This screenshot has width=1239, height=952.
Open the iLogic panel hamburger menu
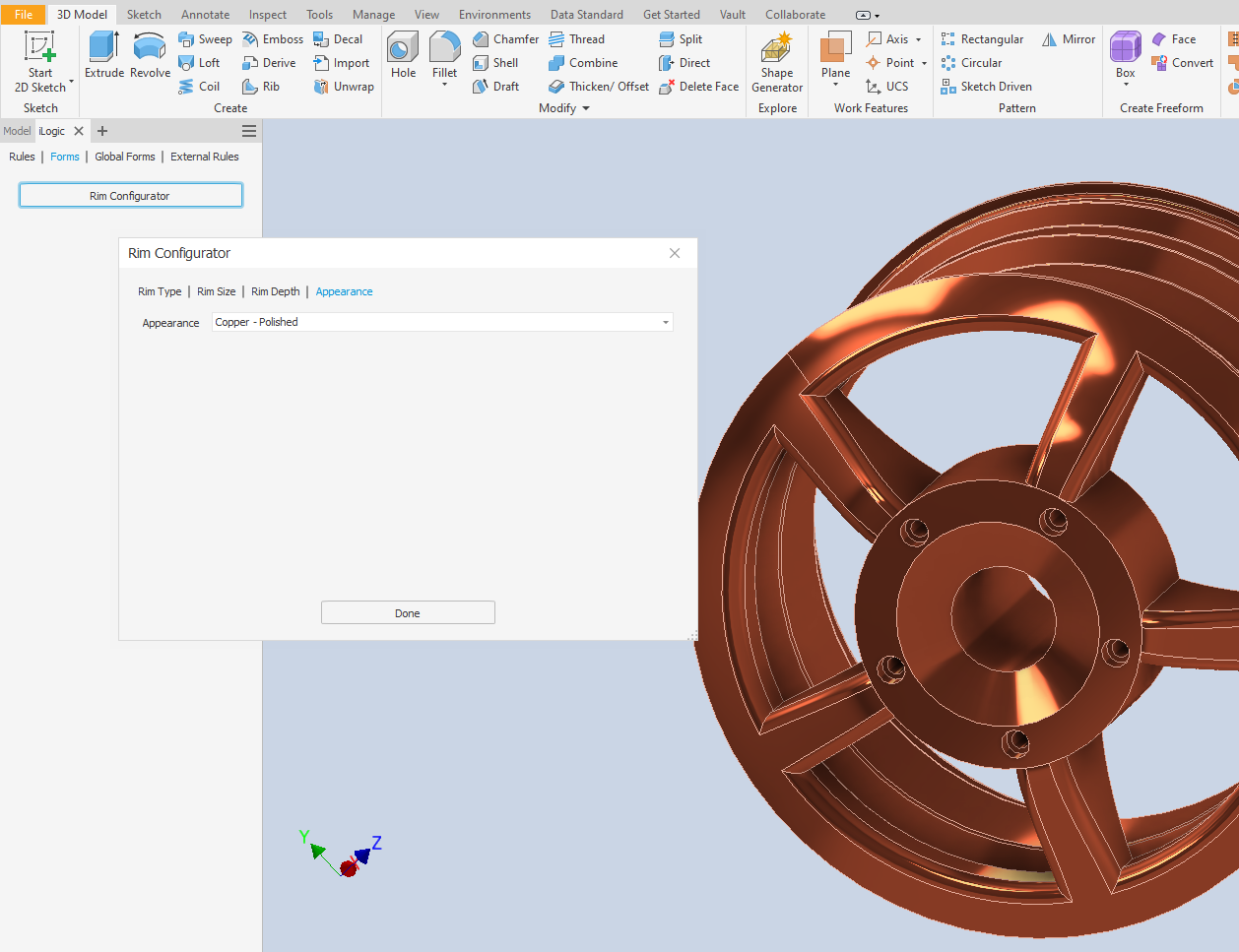click(x=249, y=131)
